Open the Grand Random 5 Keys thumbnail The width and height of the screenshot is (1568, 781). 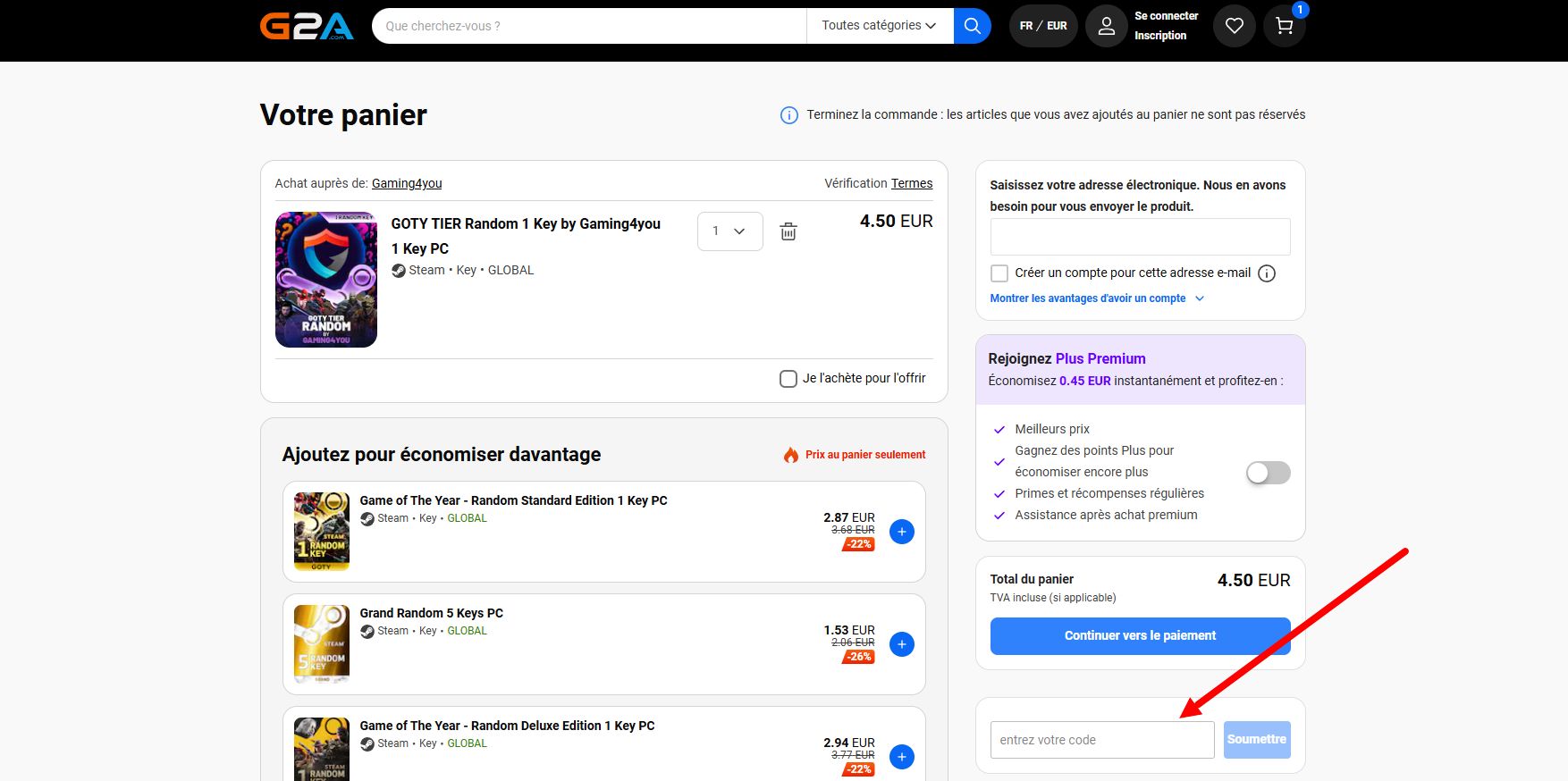(x=322, y=644)
